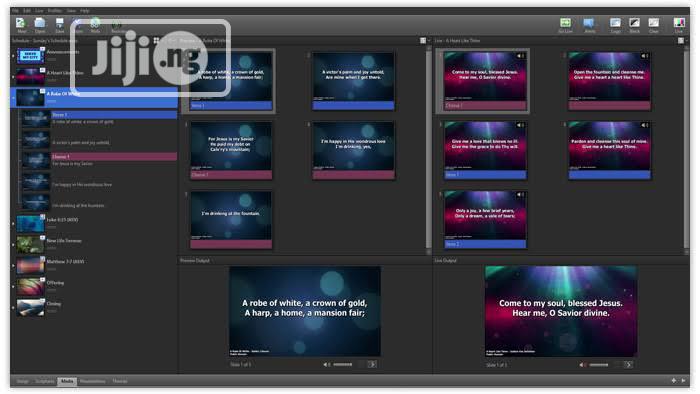Save the schedule with the Save icon
The image size is (700, 394).
tap(59, 25)
